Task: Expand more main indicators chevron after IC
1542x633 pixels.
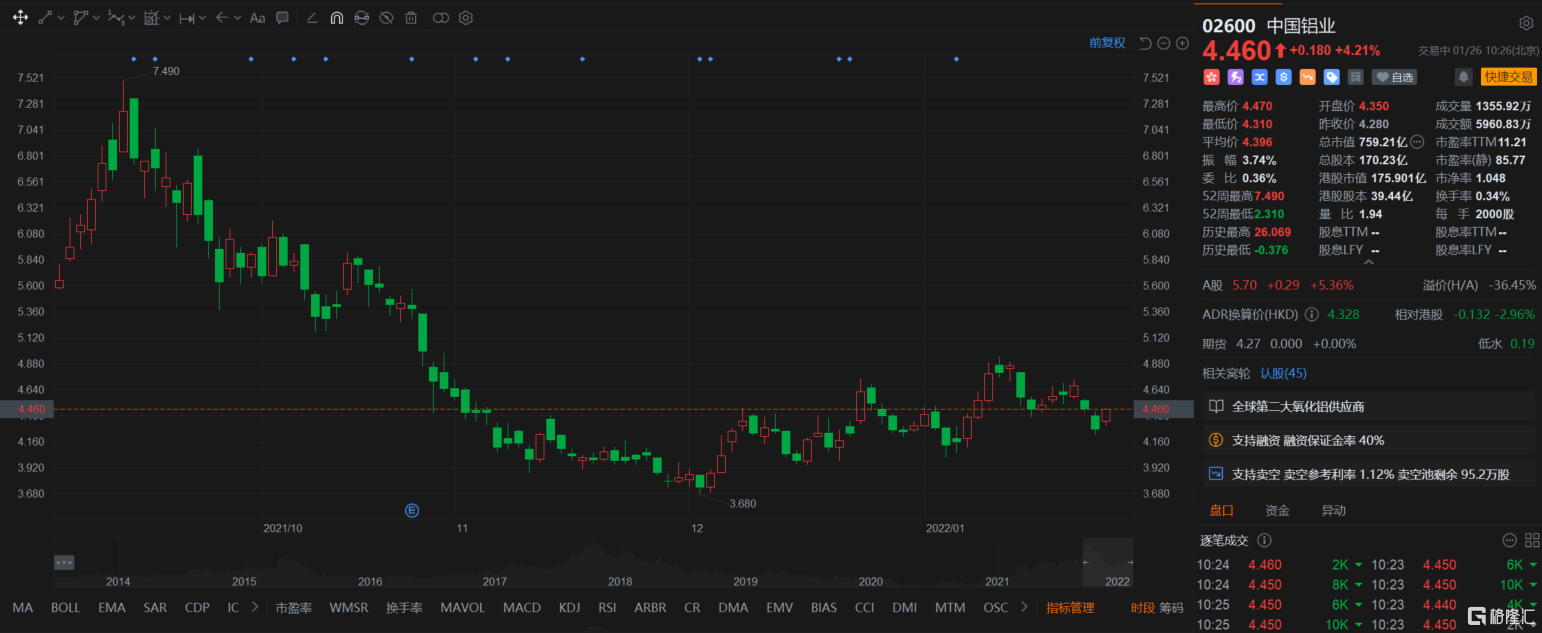Action: [x=256, y=607]
